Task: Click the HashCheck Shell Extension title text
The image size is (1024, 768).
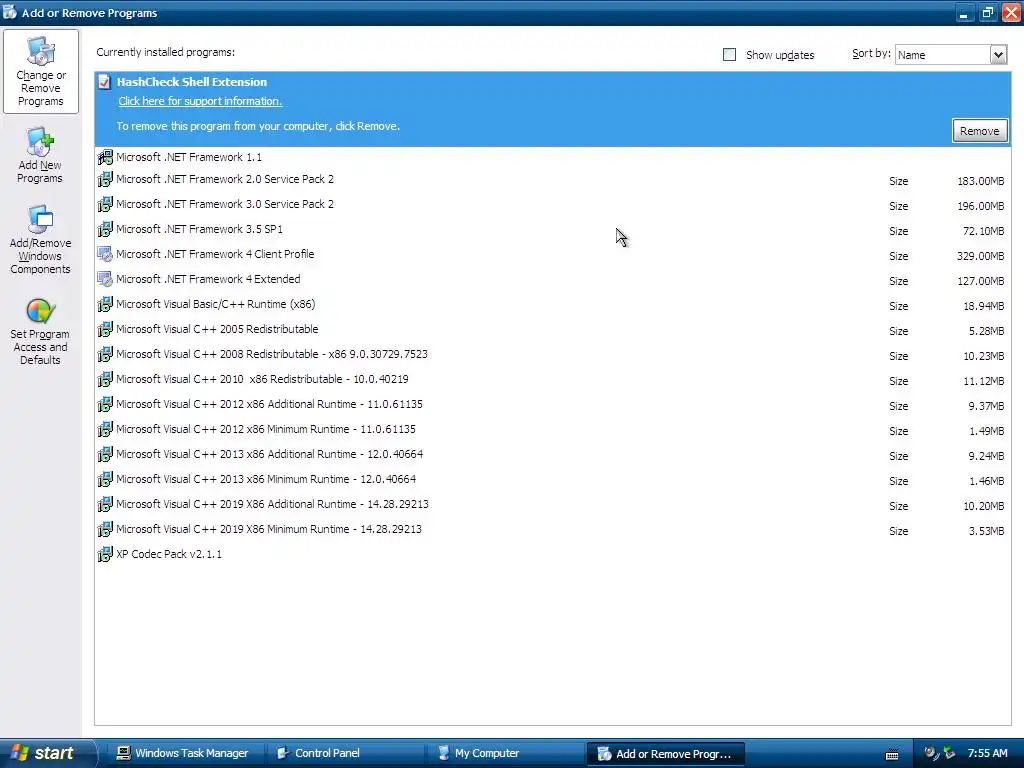Action: click(192, 82)
